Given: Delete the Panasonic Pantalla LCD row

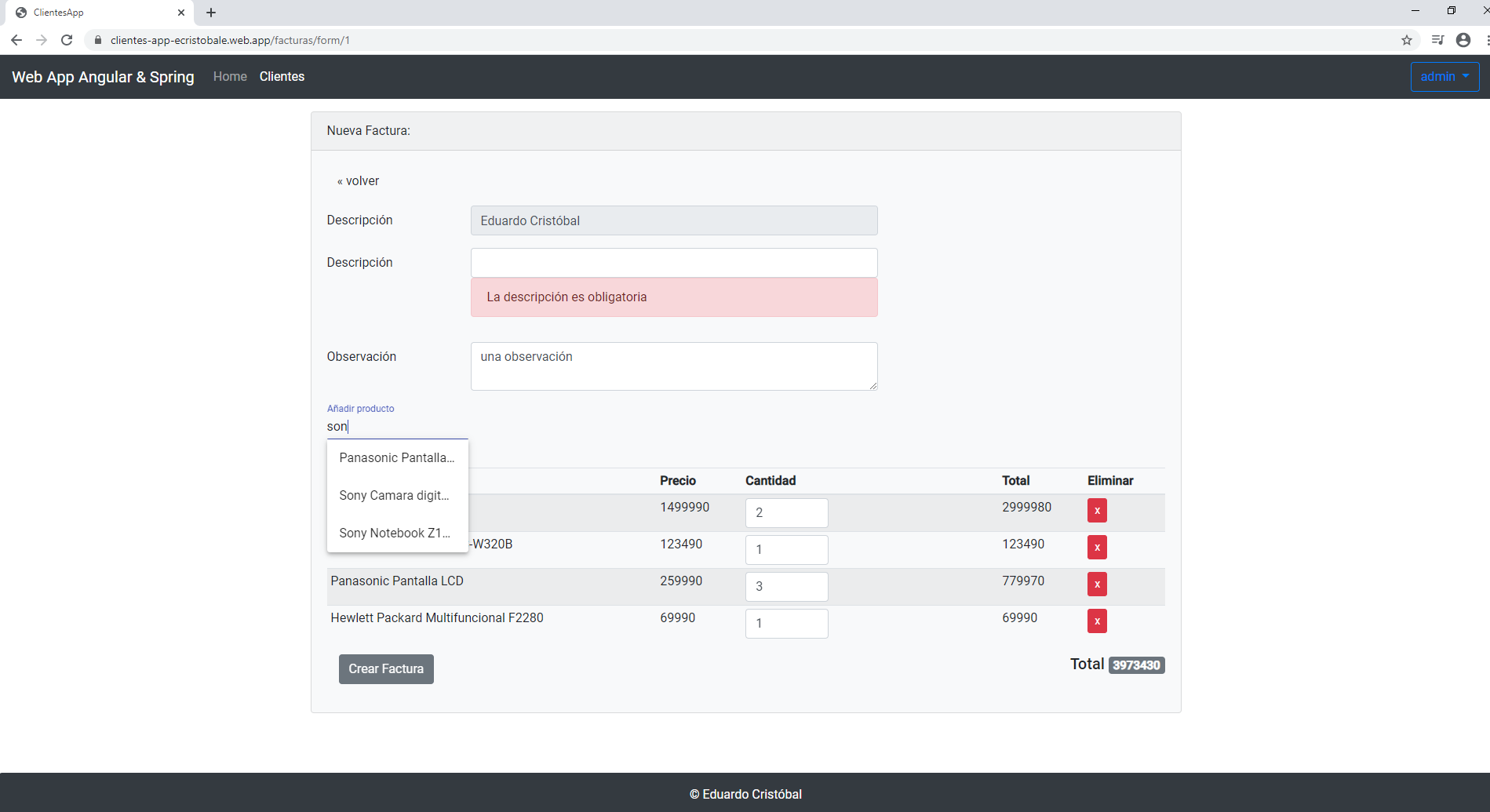Looking at the screenshot, I should click(1096, 584).
